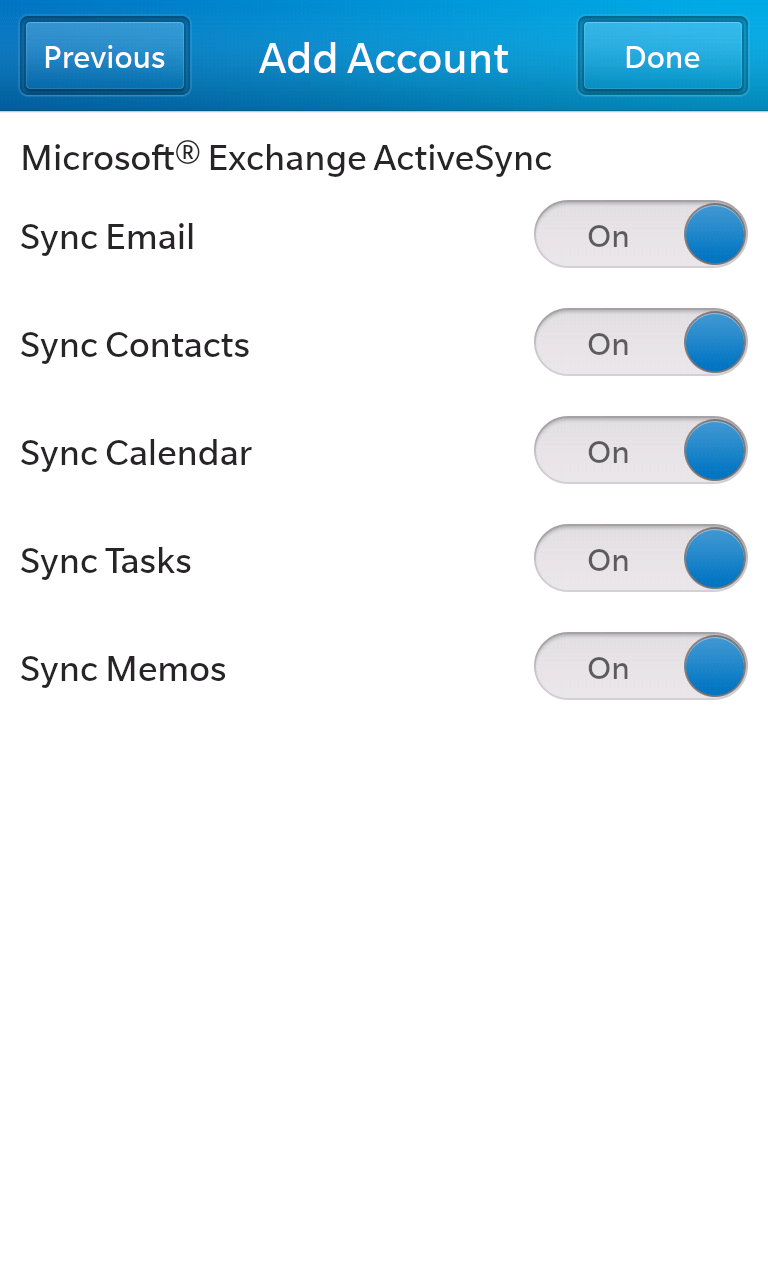768x1280 pixels.
Task: Disable the Sync Contacts toggle
Action: click(641, 343)
